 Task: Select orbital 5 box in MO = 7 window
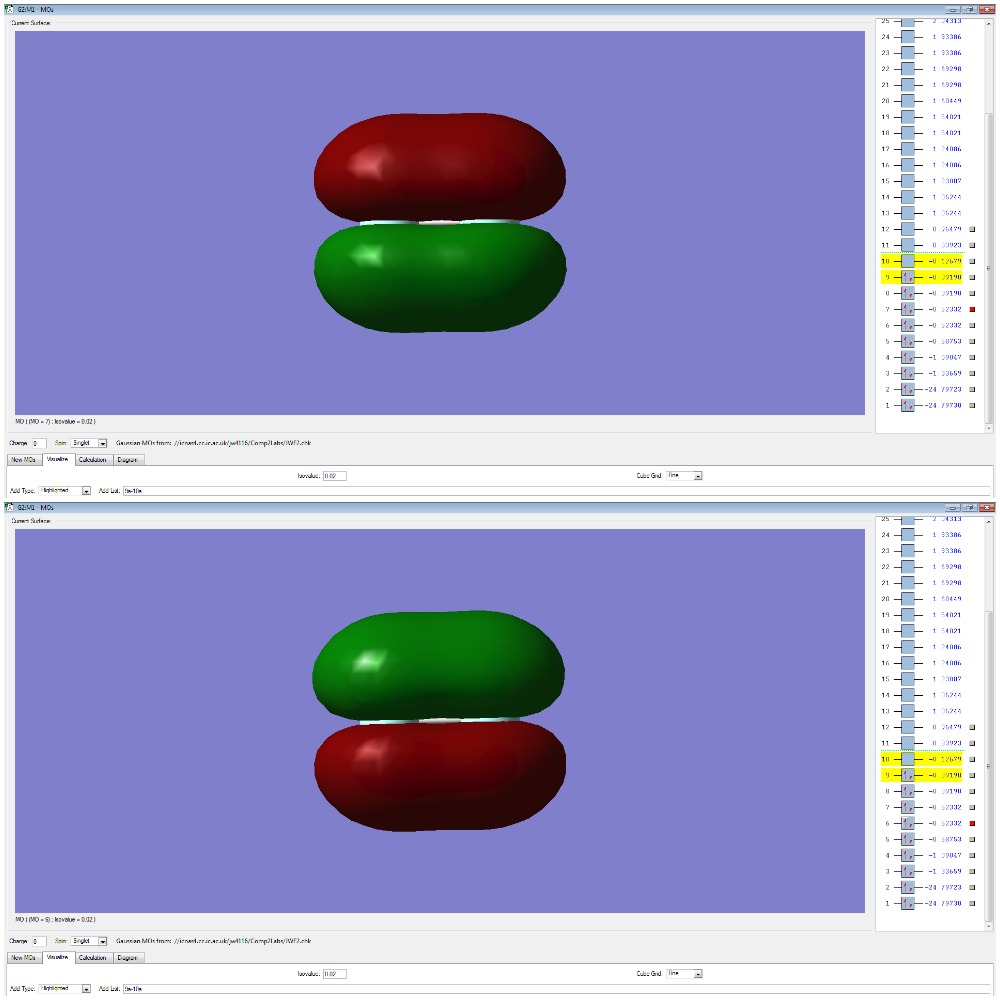click(907, 341)
